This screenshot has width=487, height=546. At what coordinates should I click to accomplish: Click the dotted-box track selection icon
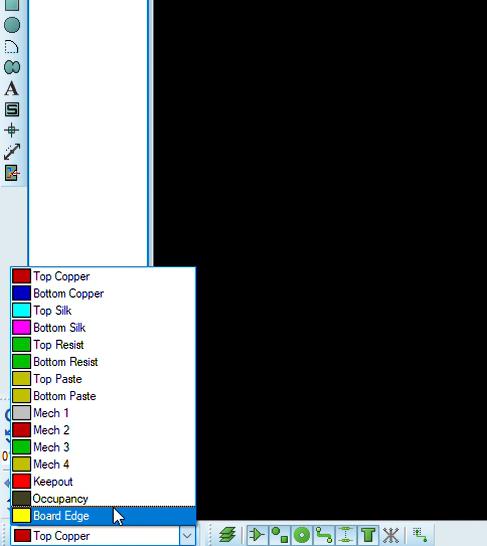[x=420, y=535]
